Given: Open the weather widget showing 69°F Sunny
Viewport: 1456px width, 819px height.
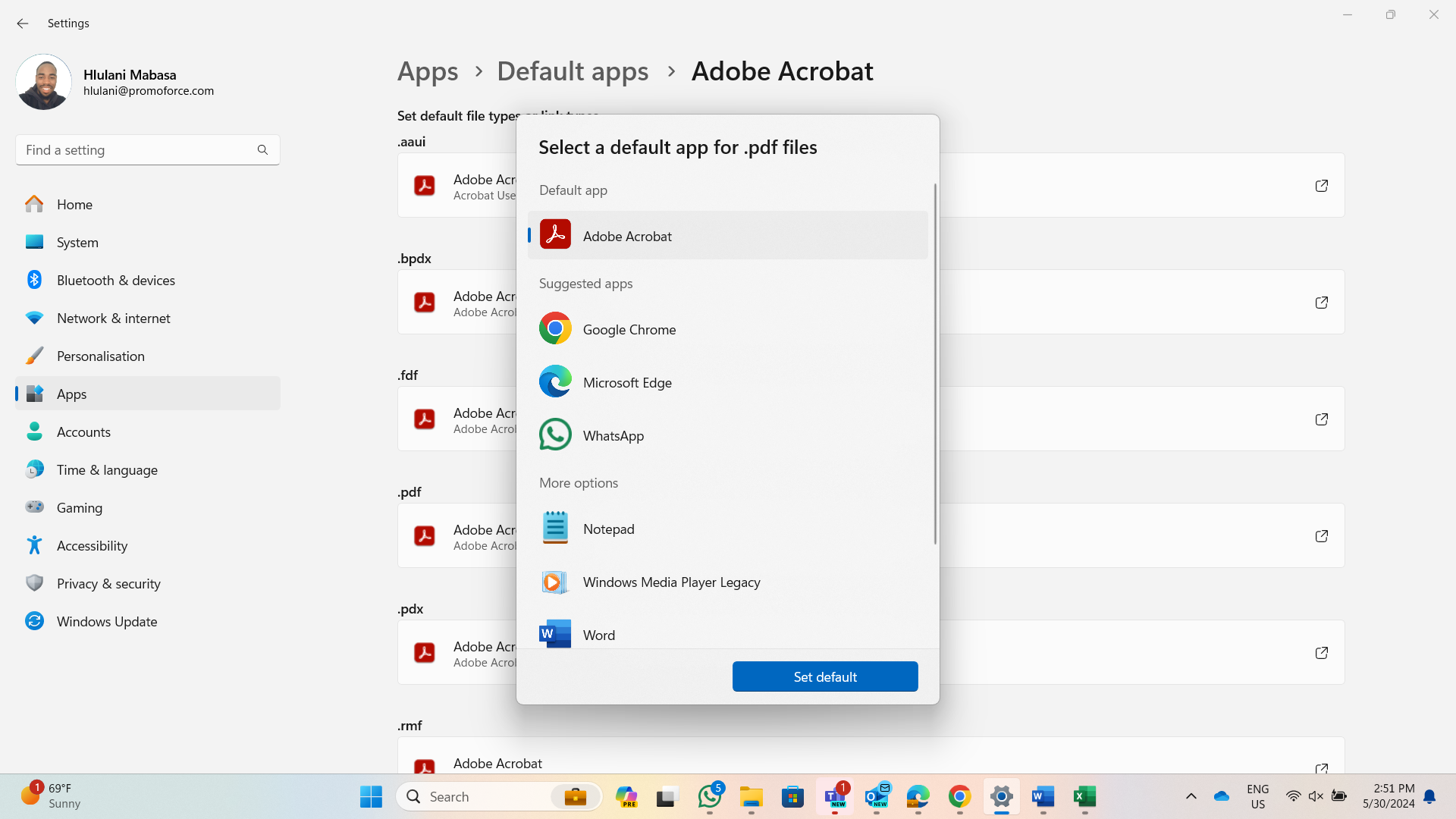Looking at the screenshot, I should click(52, 796).
